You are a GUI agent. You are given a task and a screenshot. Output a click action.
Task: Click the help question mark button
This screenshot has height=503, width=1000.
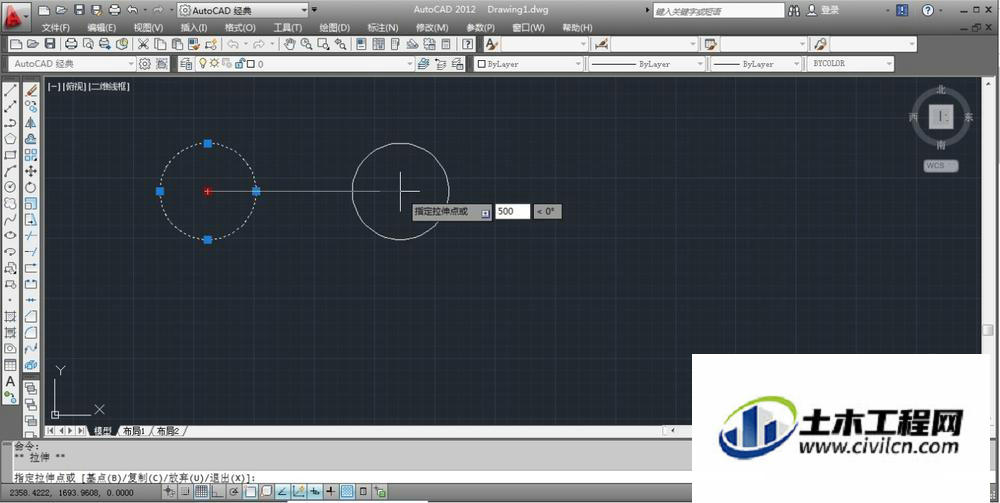pyautogui.click(x=928, y=10)
